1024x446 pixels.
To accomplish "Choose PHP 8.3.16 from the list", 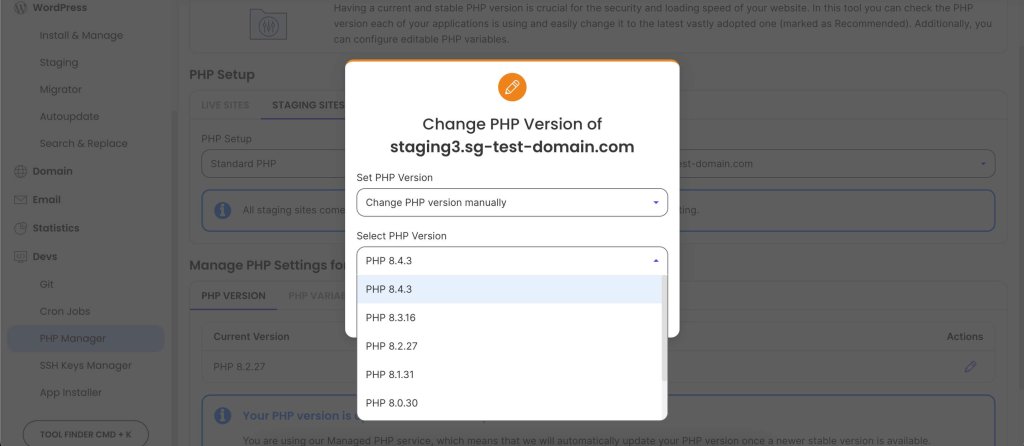I will tap(509, 318).
